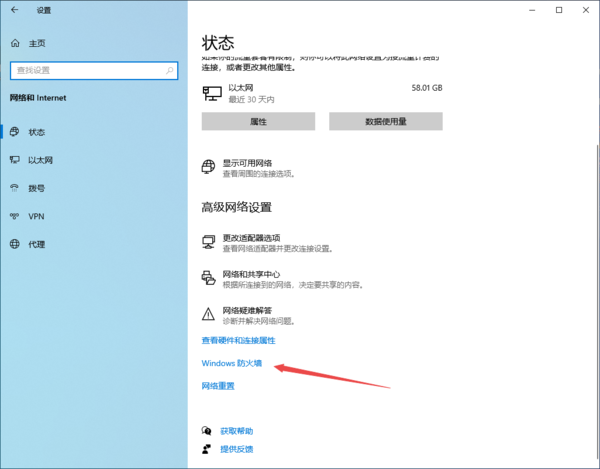Select the 代理 globe icon
The image size is (600, 469).
tap(15, 244)
